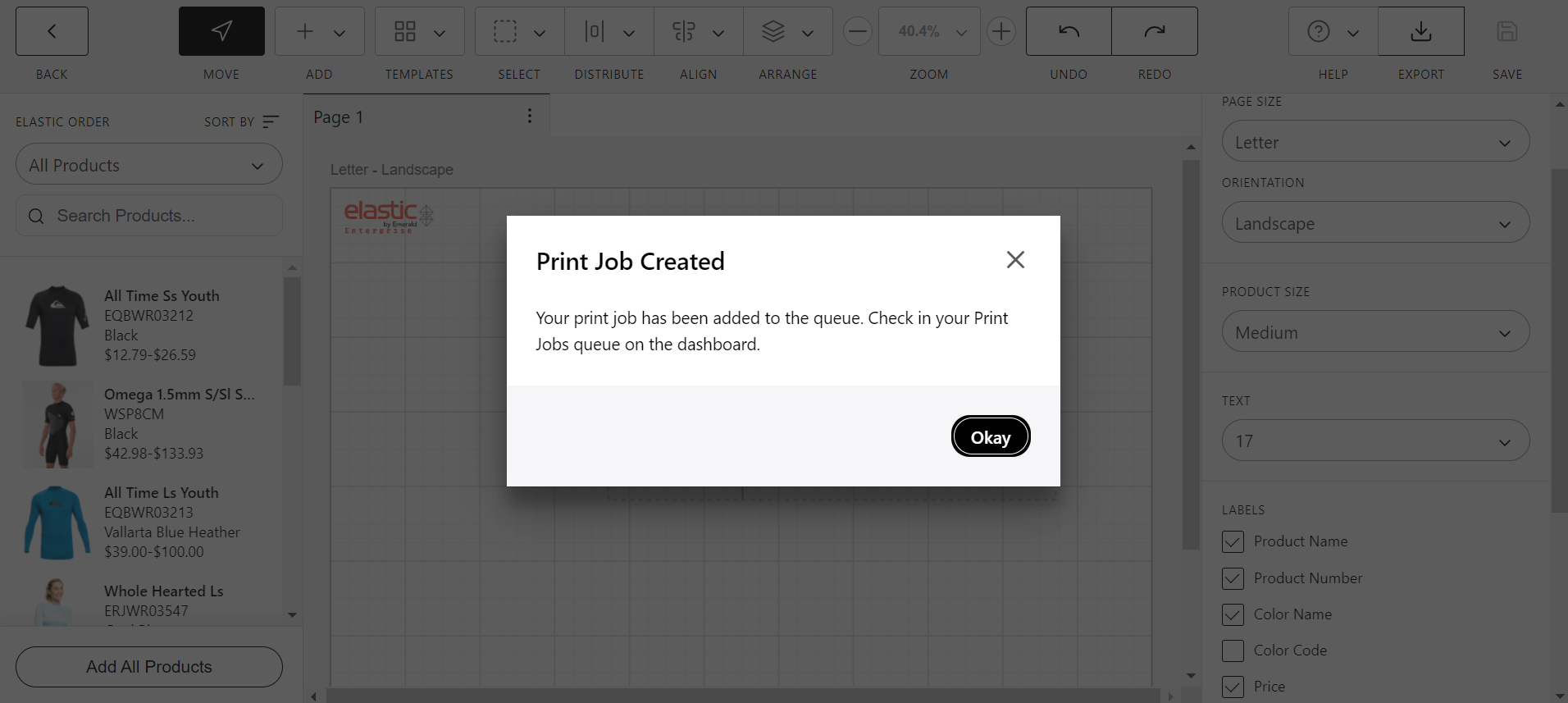Select the Move tool
The height and width of the screenshot is (703, 1568).
pyautogui.click(x=221, y=31)
